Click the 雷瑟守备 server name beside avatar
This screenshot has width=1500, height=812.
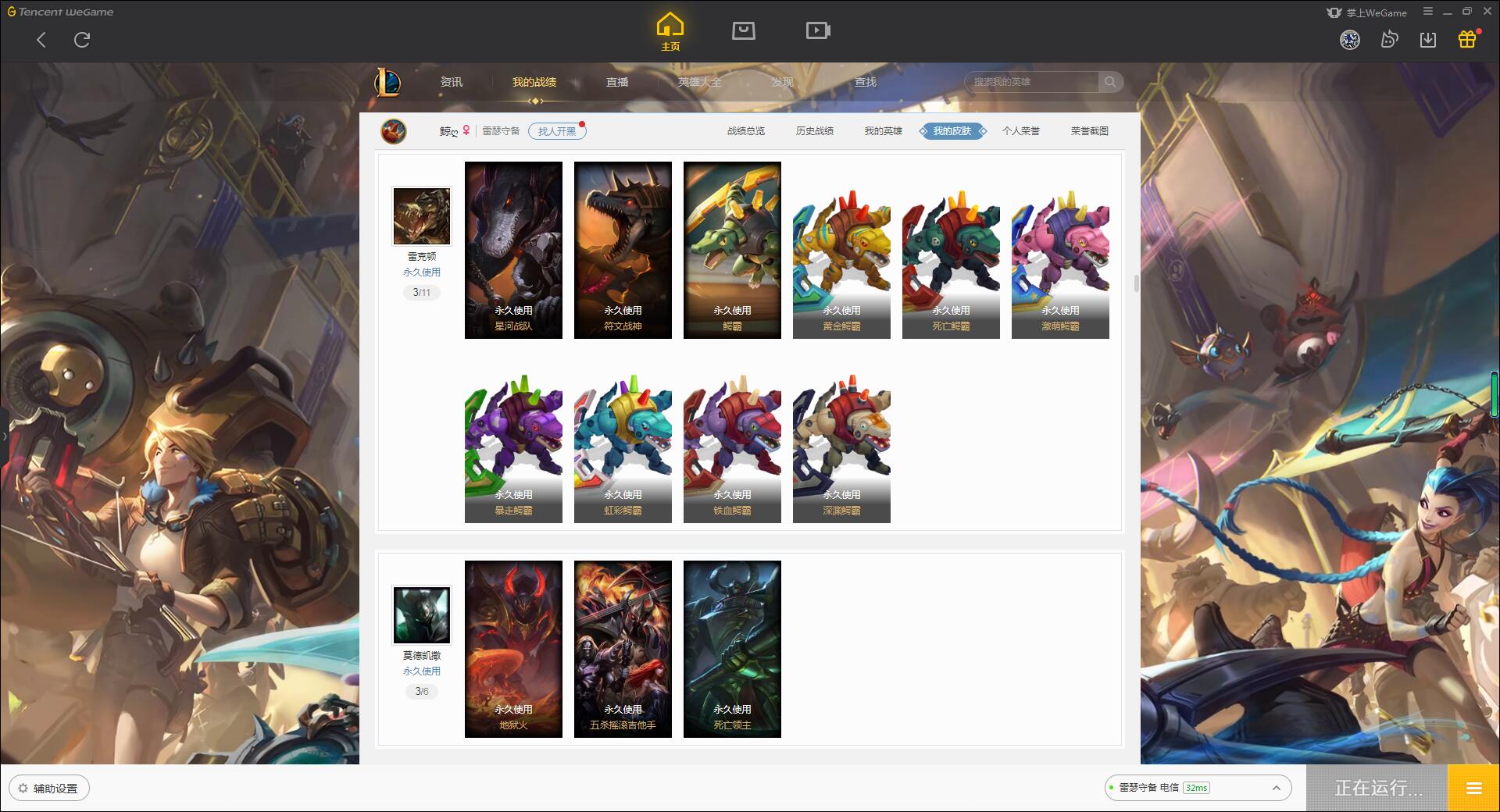501,131
